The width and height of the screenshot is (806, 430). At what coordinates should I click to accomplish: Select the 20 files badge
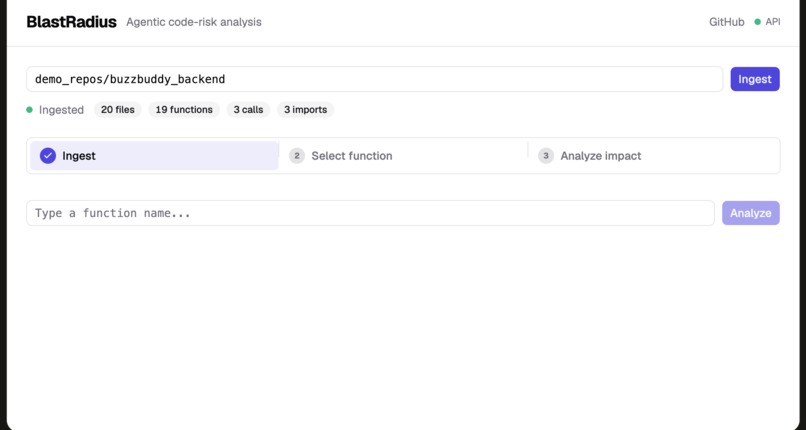(118, 109)
